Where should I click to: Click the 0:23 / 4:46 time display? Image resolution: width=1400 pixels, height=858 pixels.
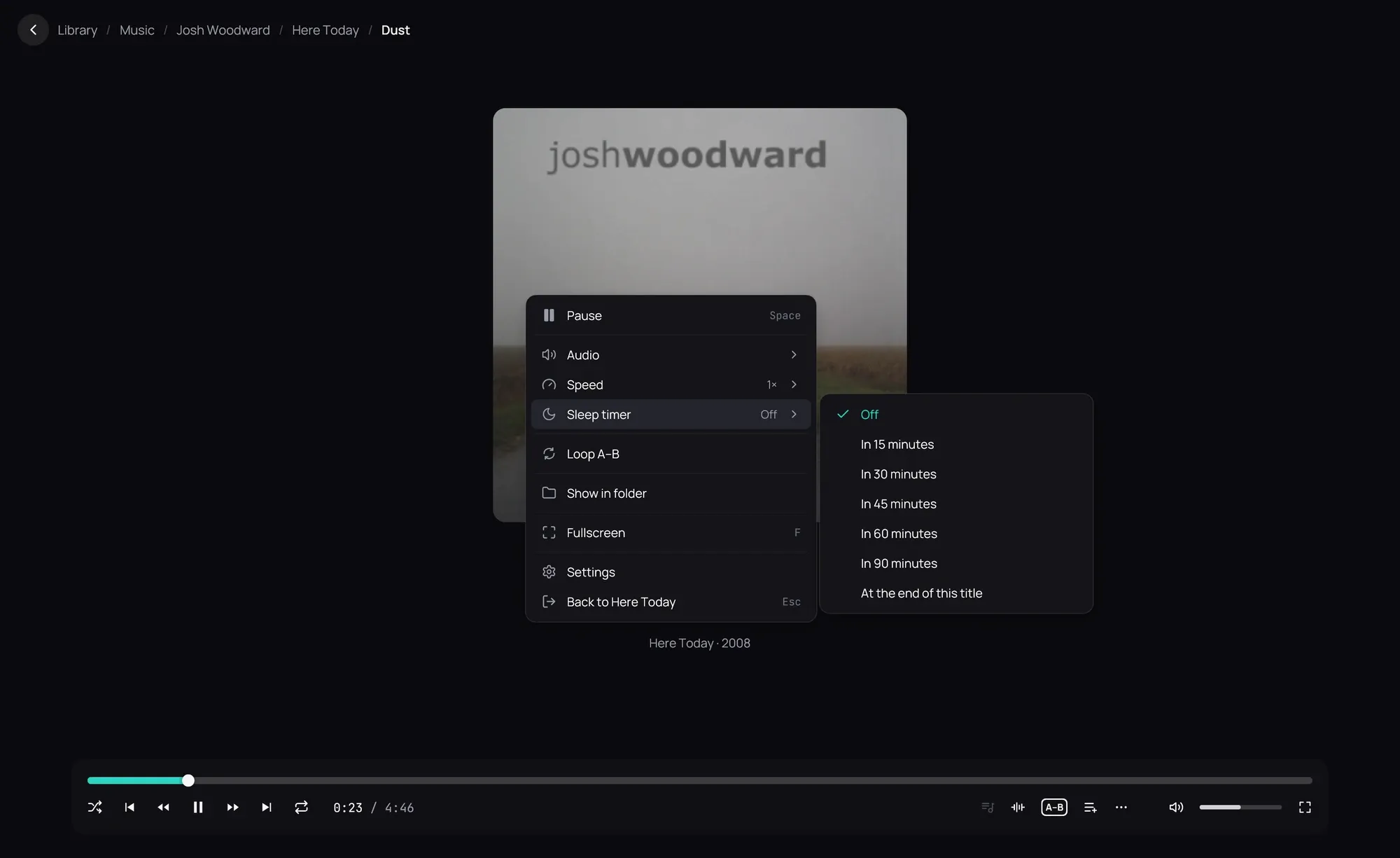(x=373, y=808)
